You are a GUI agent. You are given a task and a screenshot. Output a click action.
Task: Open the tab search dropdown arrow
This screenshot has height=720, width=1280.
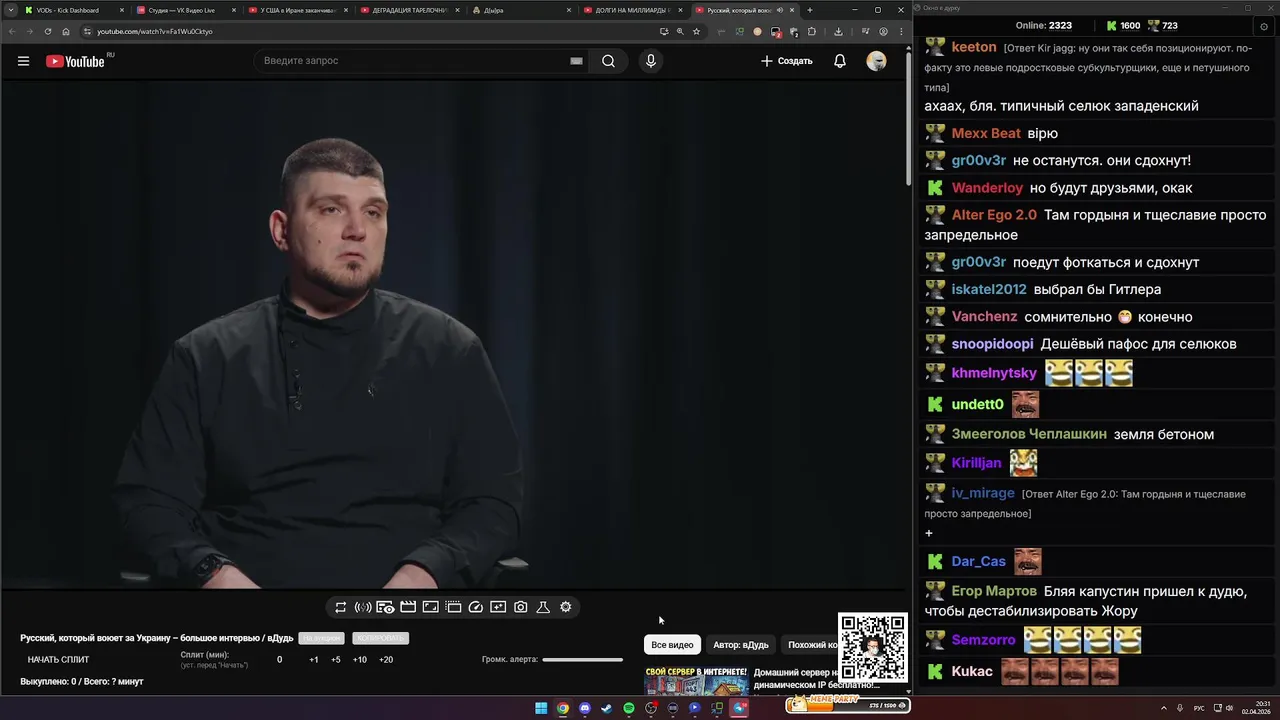[10, 10]
